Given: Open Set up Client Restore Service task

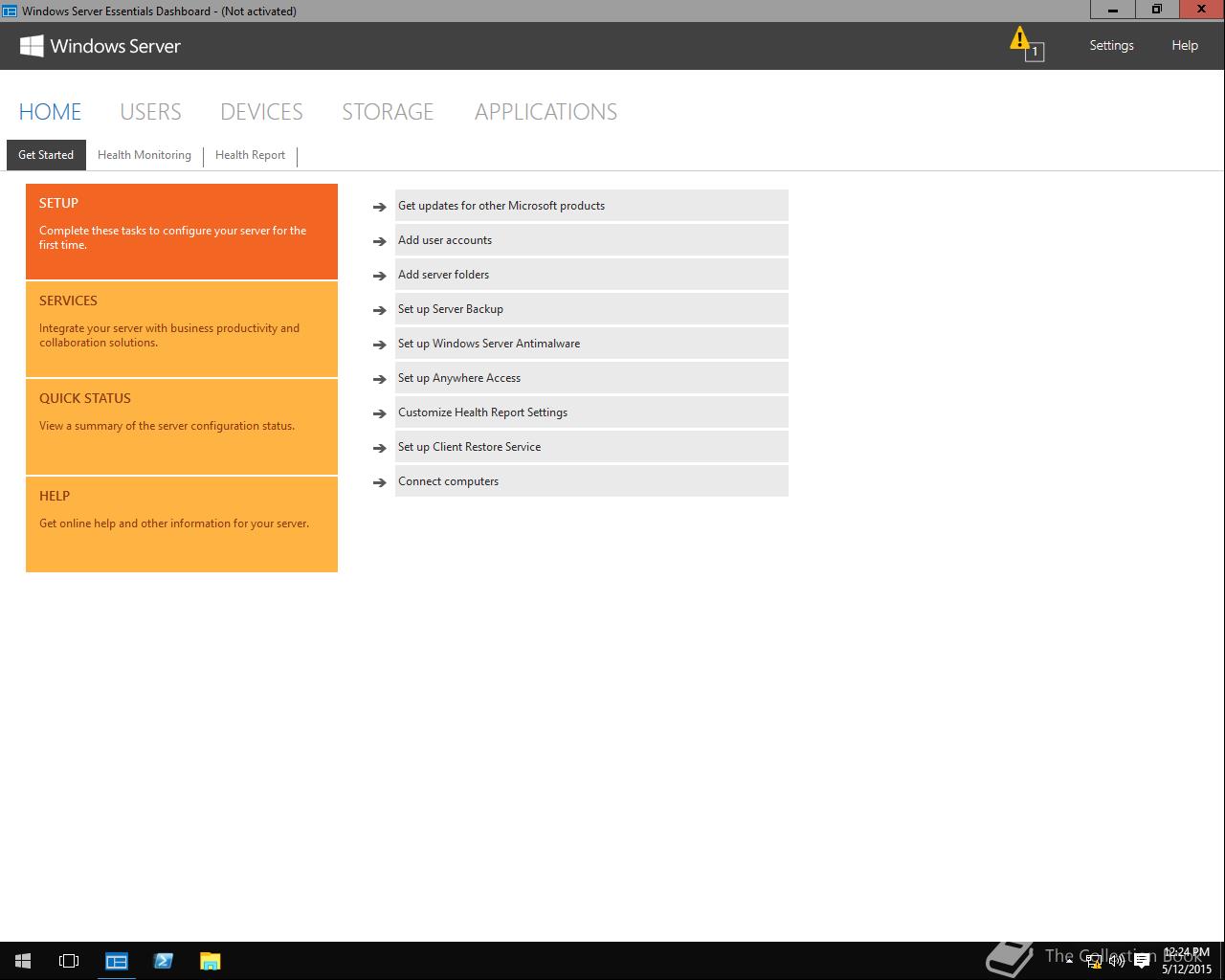Looking at the screenshot, I should [591, 447].
